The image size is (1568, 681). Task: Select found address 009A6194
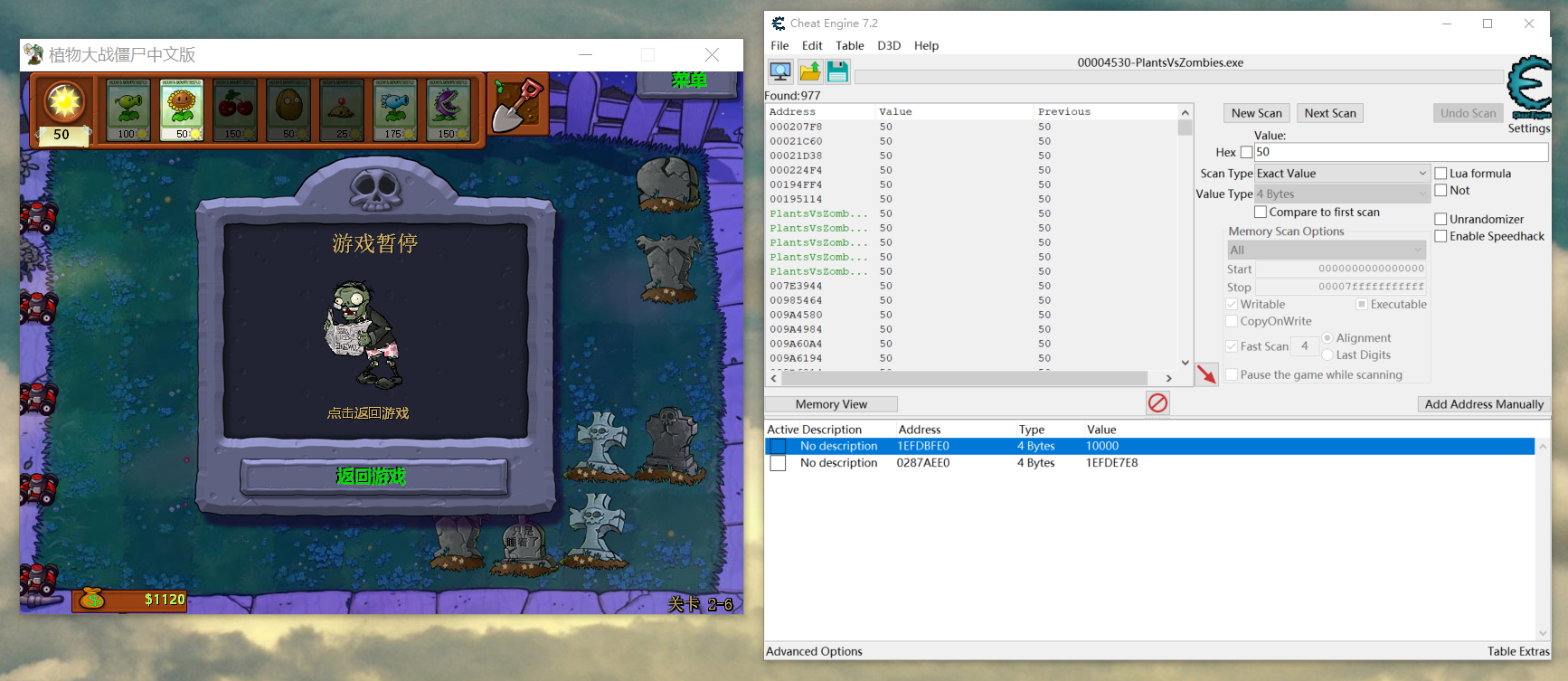tap(796, 358)
